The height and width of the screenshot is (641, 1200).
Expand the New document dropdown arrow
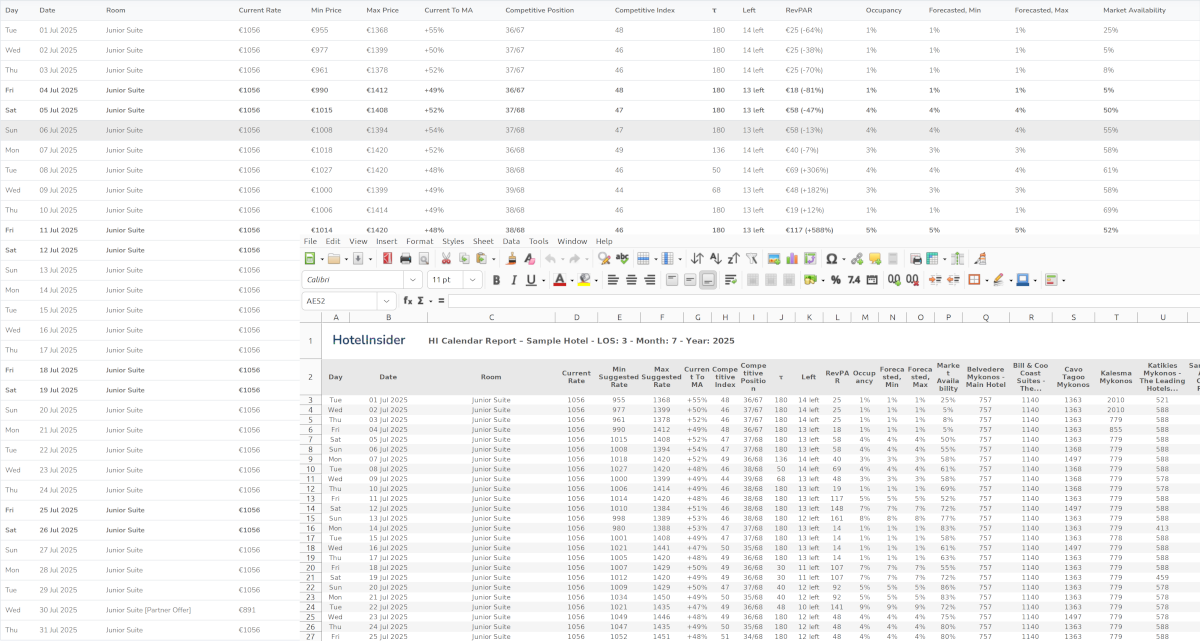(322, 258)
